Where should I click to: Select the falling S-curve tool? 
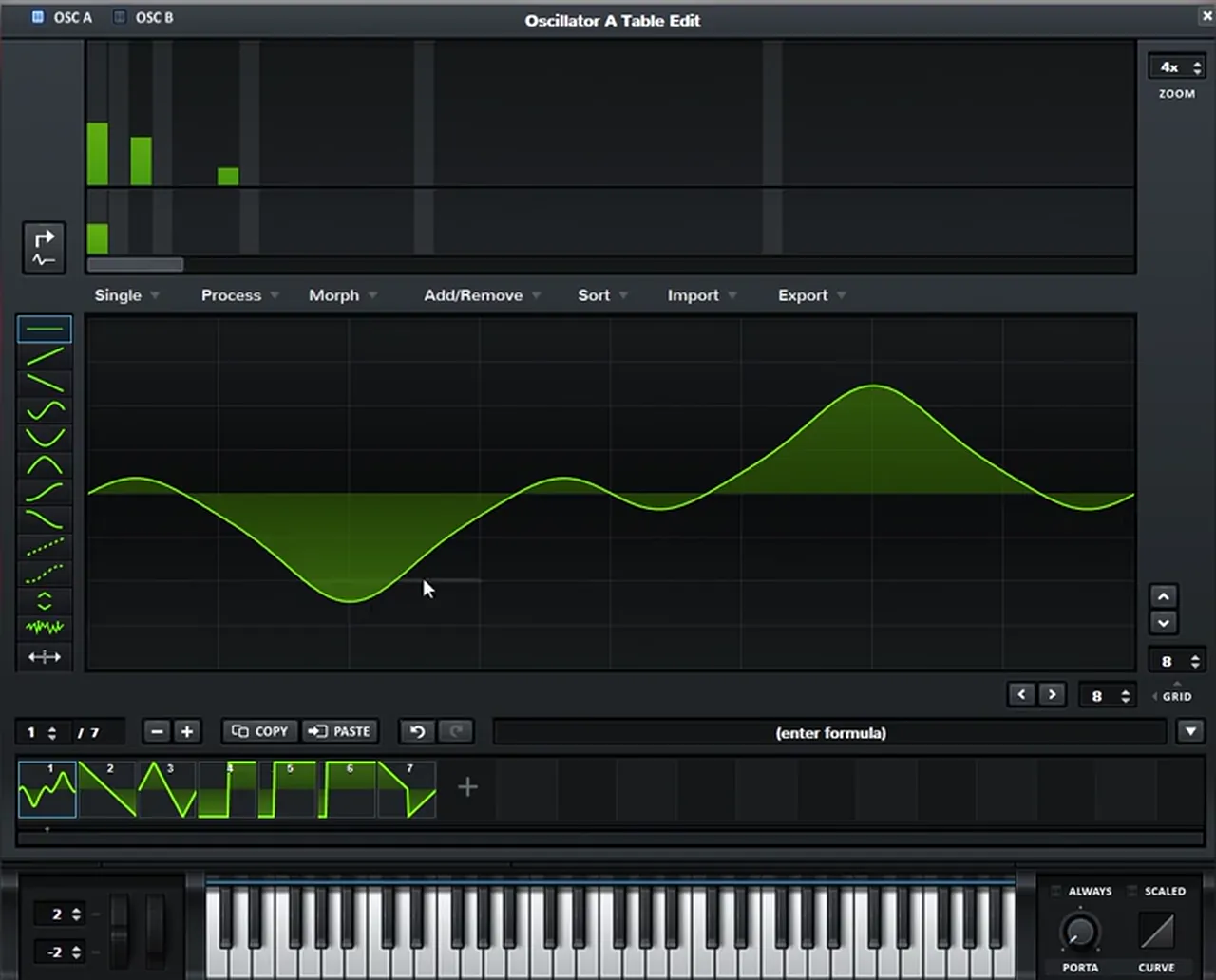click(x=45, y=519)
